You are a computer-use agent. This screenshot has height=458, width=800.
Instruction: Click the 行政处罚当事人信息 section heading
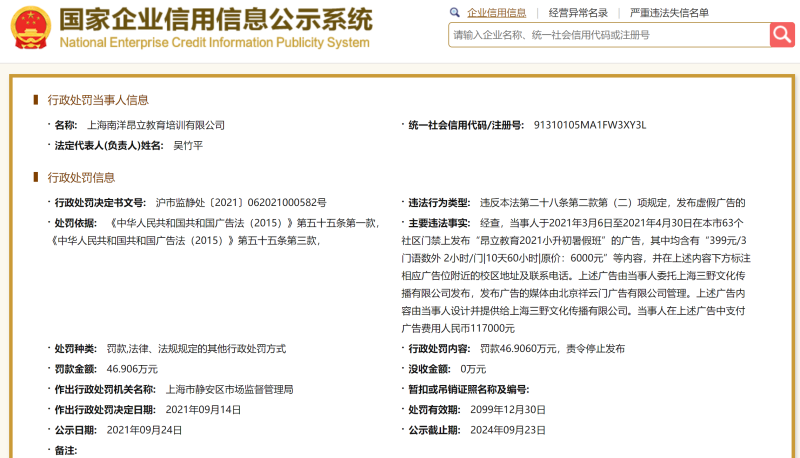[98, 100]
